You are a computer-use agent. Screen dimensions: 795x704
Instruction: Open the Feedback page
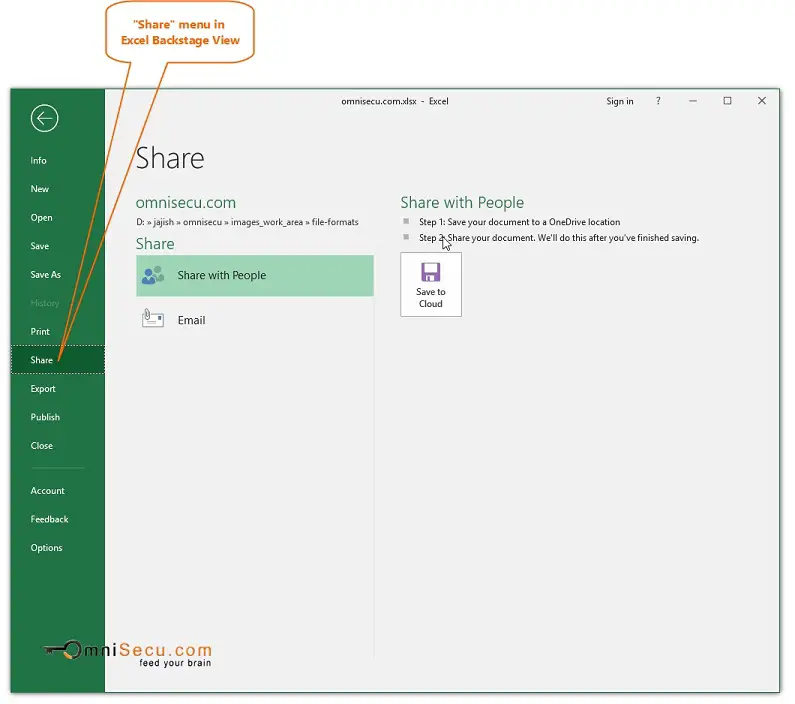tap(49, 520)
